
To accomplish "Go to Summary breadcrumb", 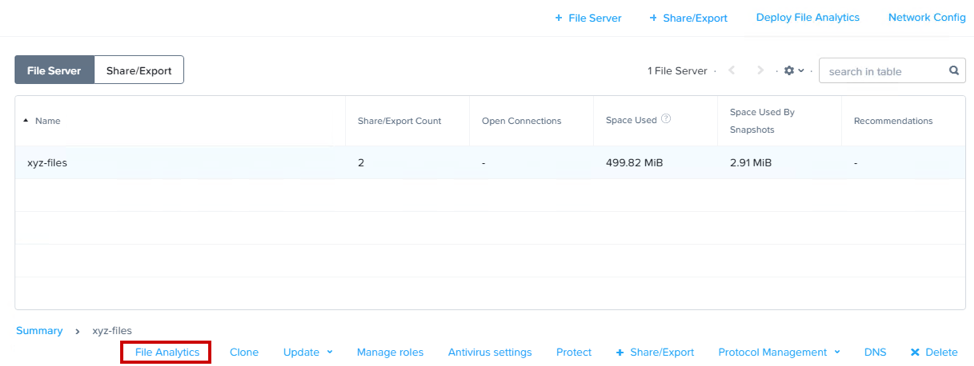I will click(x=39, y=331).
